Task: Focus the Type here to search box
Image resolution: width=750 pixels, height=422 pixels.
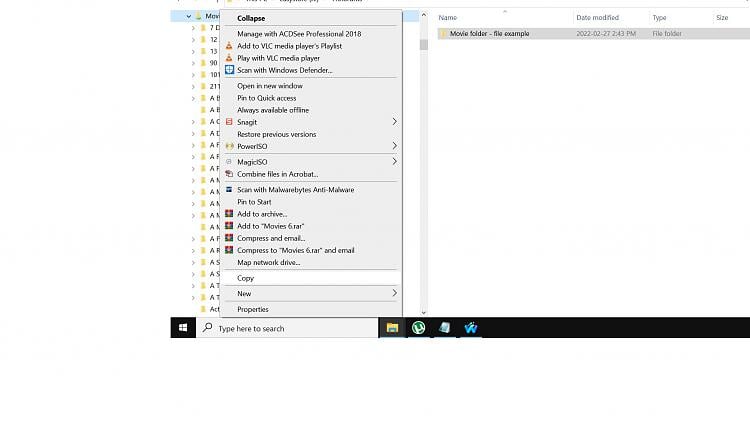Action: pos(287,328)
